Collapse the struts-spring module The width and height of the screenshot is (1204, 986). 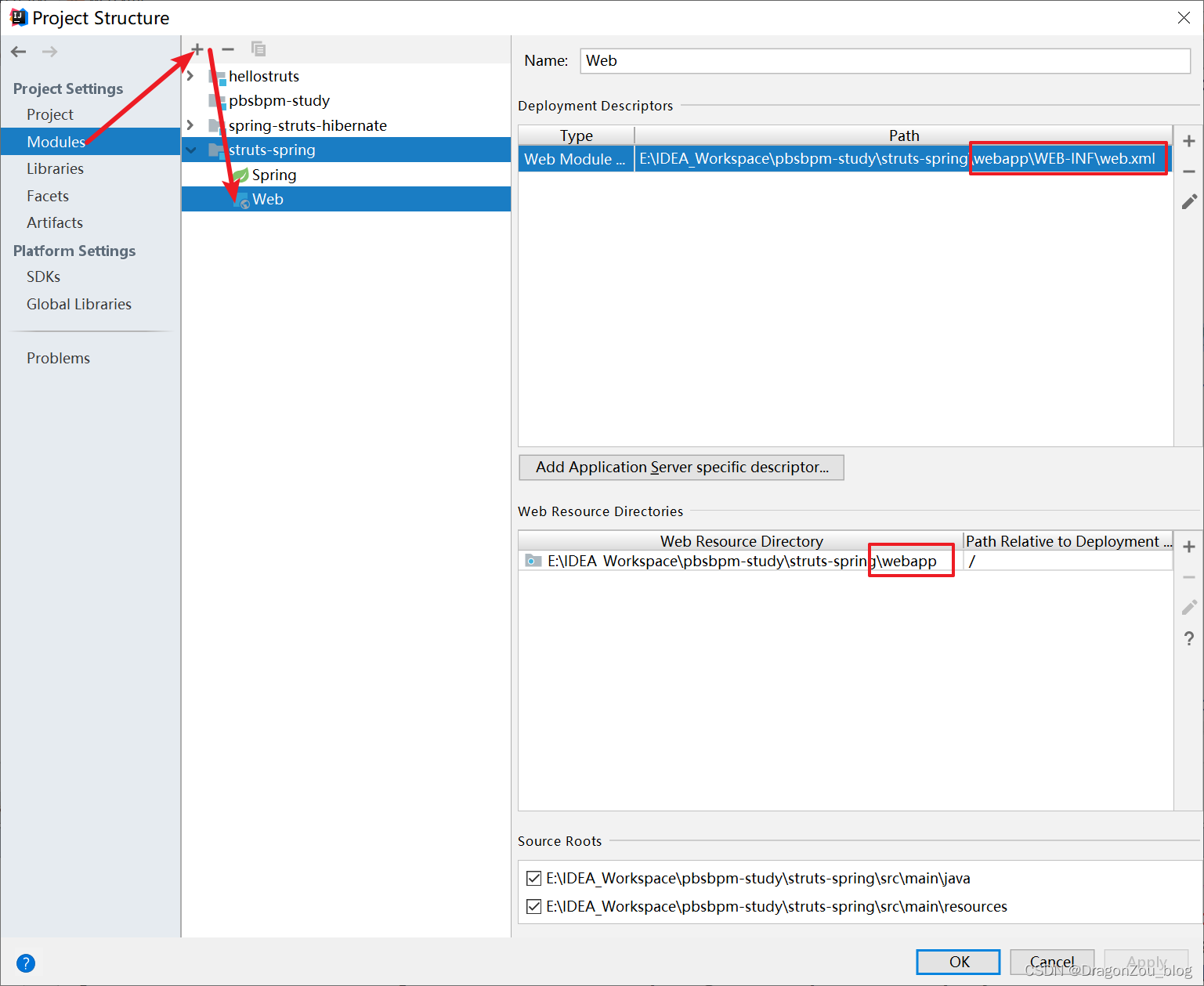coord(191,150)
